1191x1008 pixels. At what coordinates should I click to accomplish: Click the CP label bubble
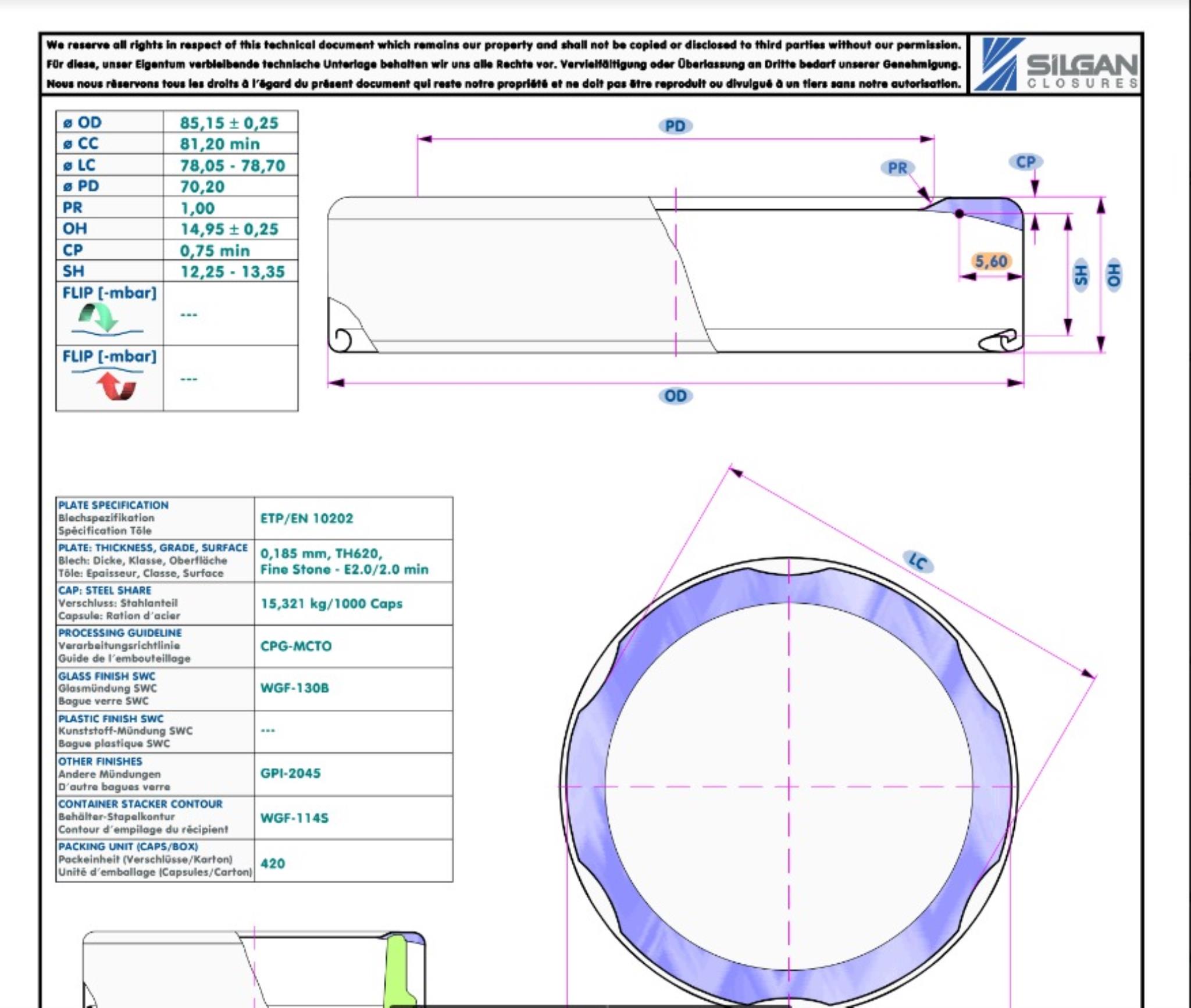[x=1025, y=162]
